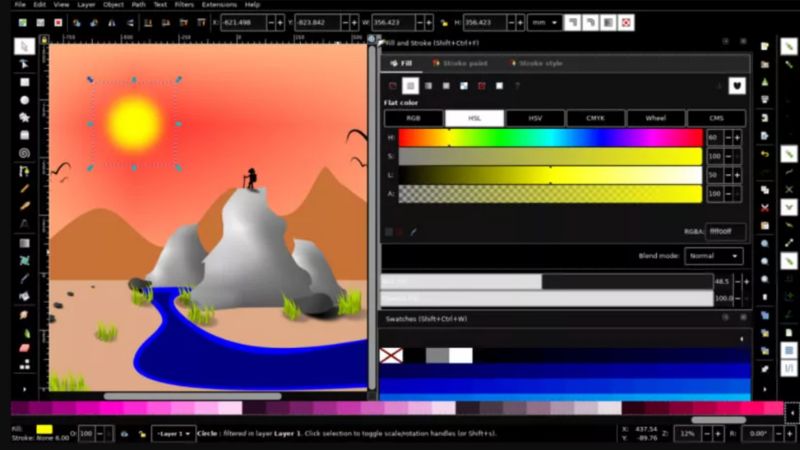Select the Pencil freehand tool
This screenshot has width=800, height=450.
click(x=24, y=189)
